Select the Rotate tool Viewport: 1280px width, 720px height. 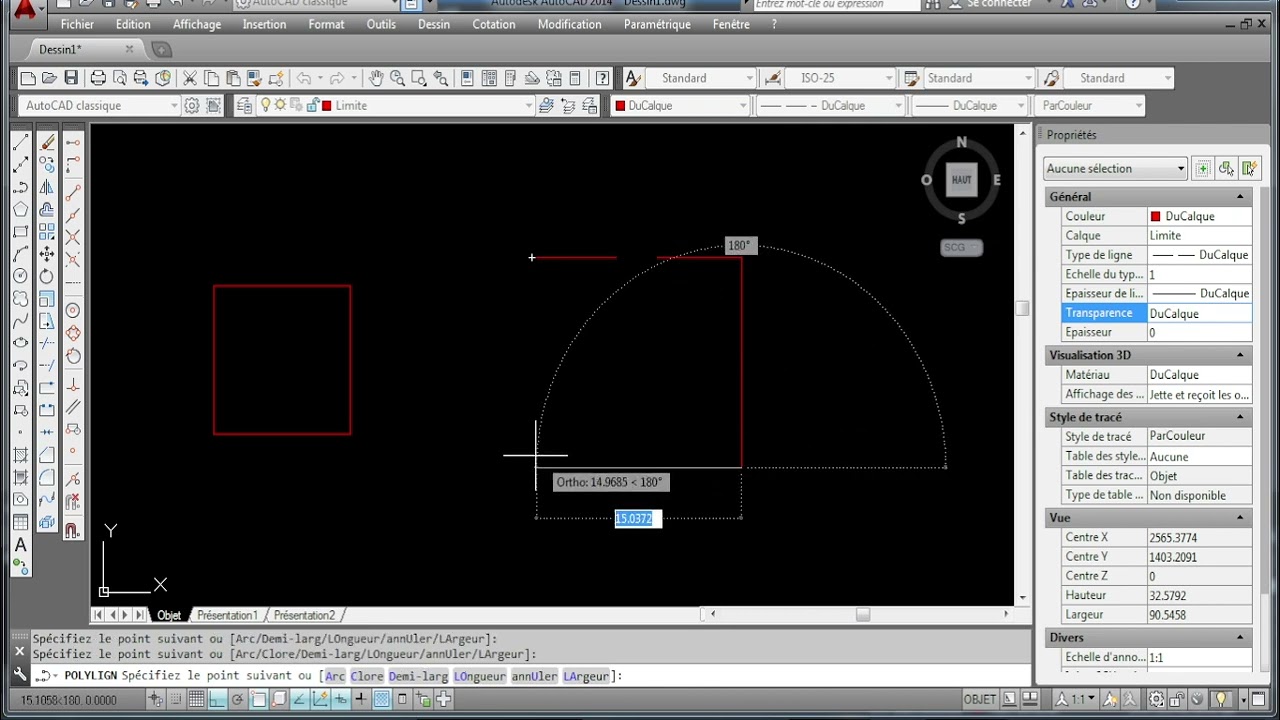pyautogui.click(x=47, y=276)
